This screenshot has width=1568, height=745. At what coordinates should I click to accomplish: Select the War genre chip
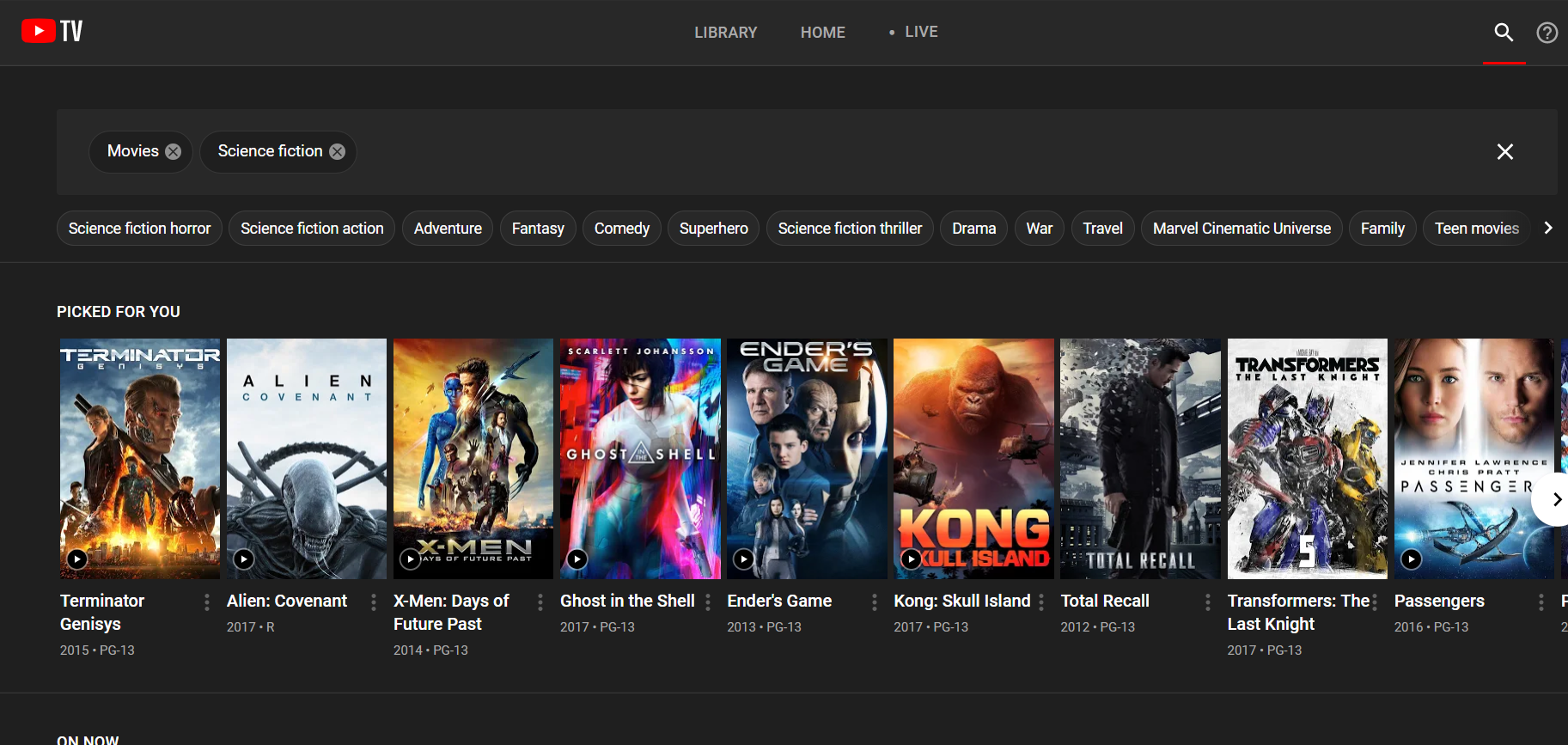1040,228
